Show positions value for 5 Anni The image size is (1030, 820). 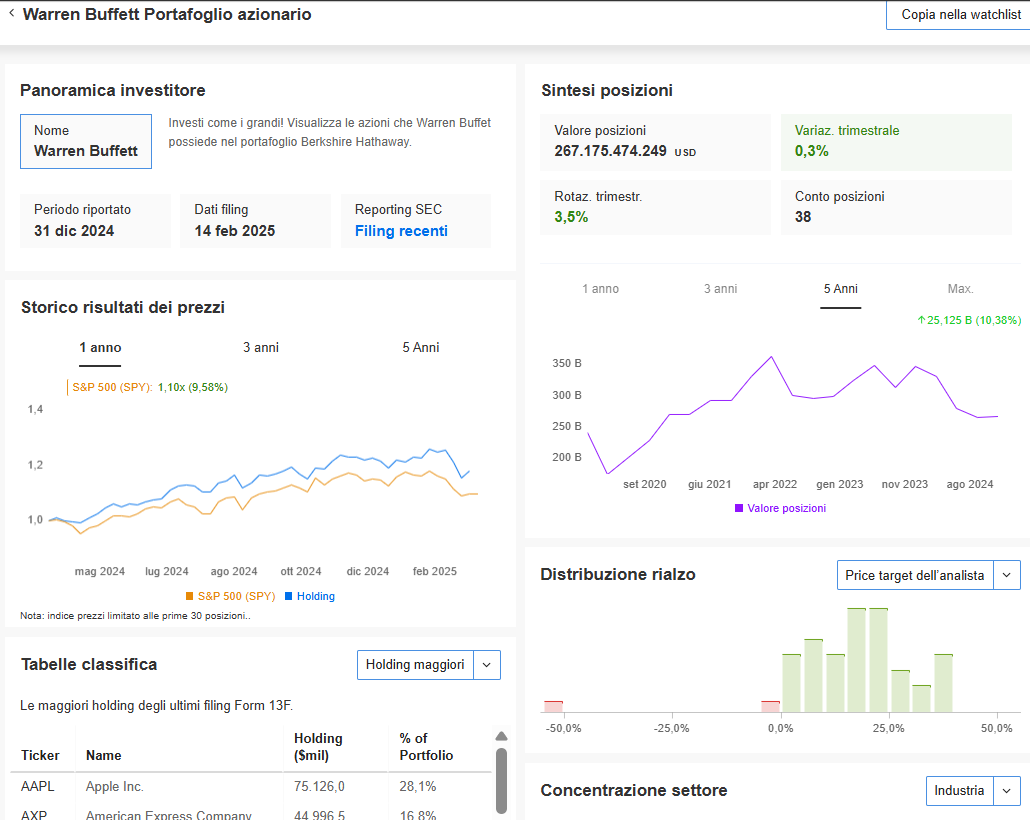841,289
